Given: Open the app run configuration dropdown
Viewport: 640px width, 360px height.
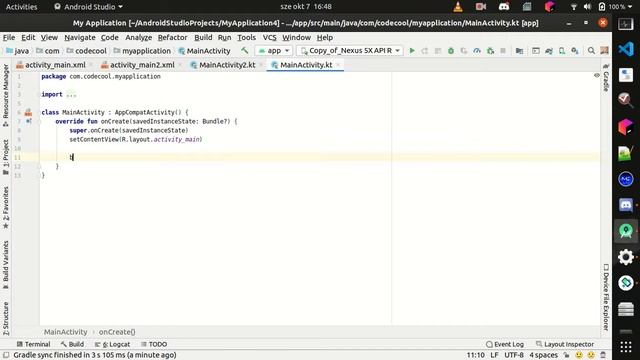Looking at the screenshot, I should [273, 51].
